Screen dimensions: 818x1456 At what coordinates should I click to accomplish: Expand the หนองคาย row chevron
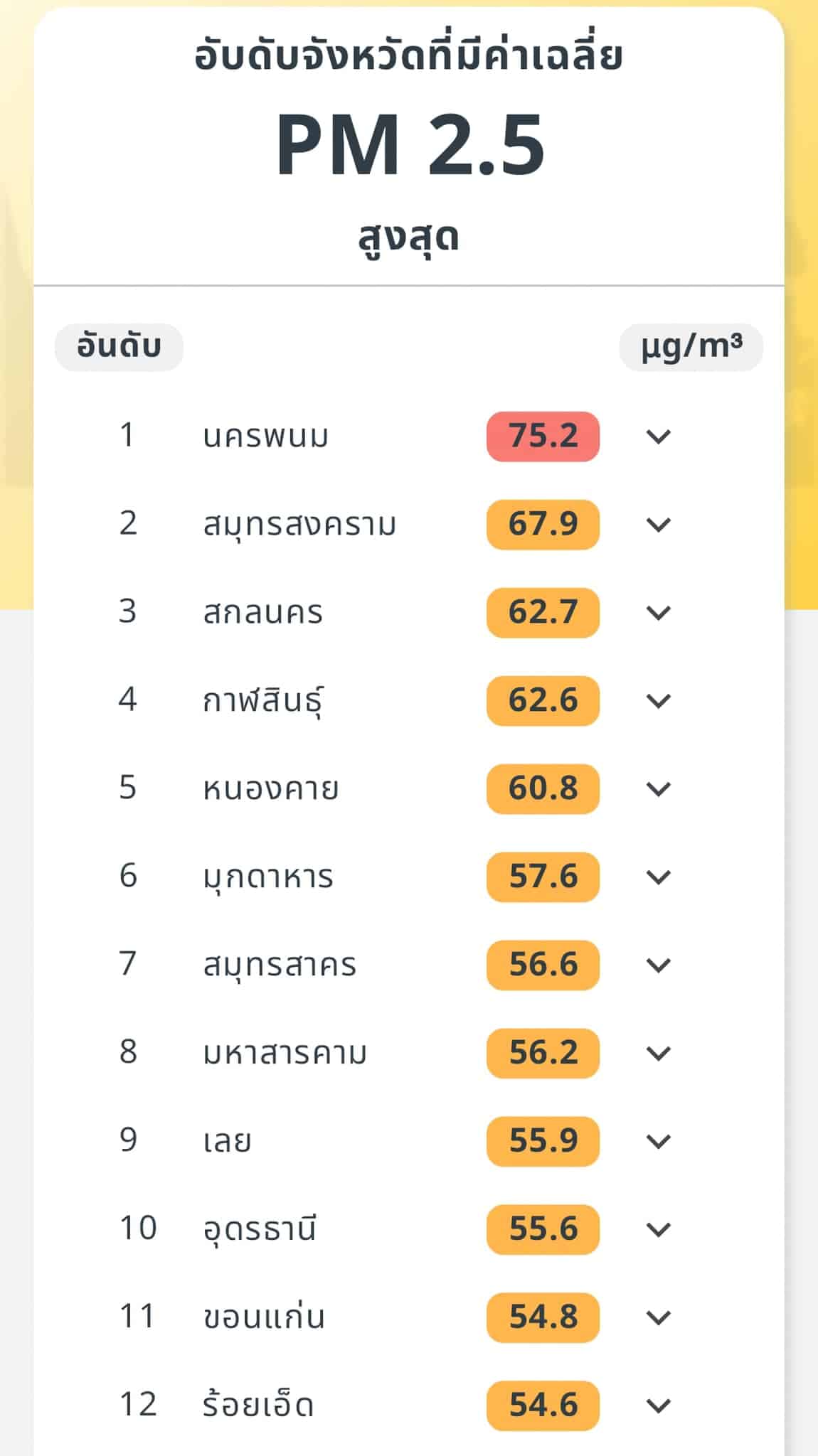pos(658,789)
